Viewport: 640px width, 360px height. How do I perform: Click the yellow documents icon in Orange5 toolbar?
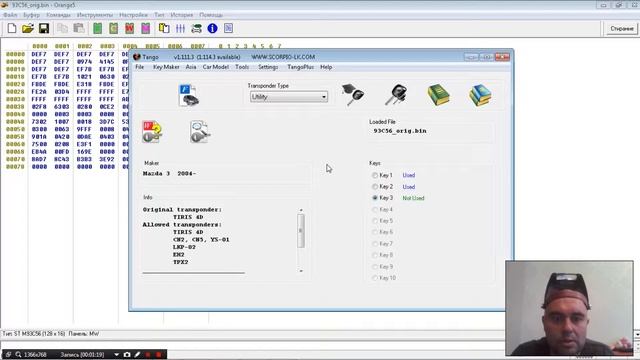164,28
